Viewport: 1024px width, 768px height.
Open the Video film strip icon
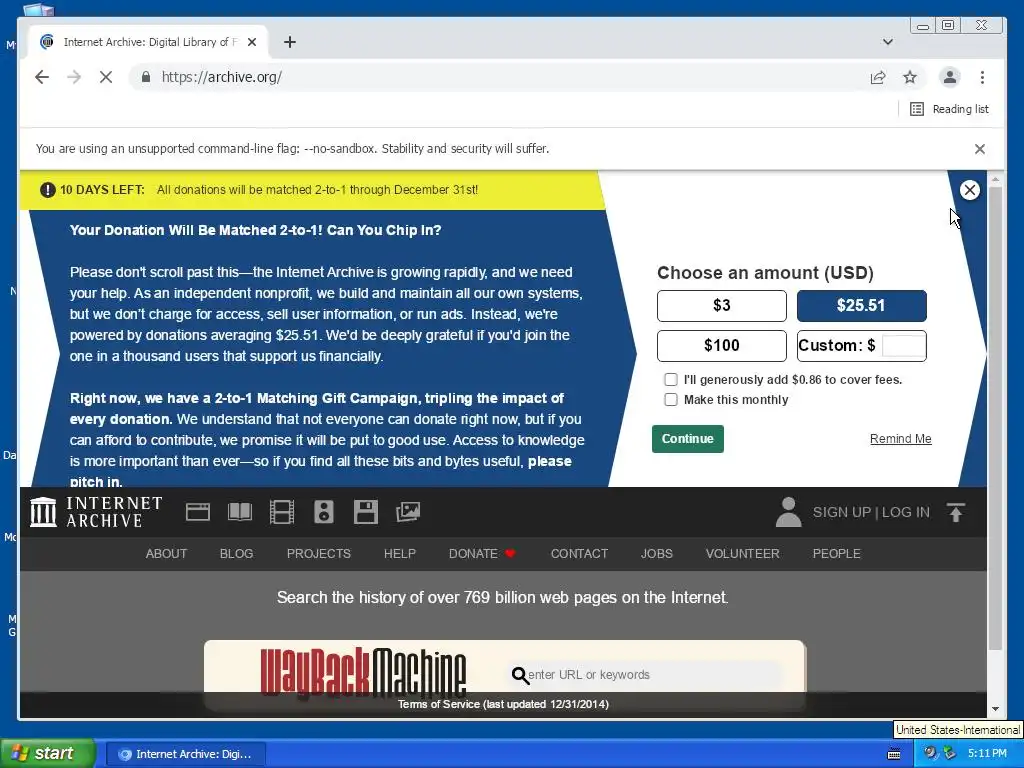point(282,512)
